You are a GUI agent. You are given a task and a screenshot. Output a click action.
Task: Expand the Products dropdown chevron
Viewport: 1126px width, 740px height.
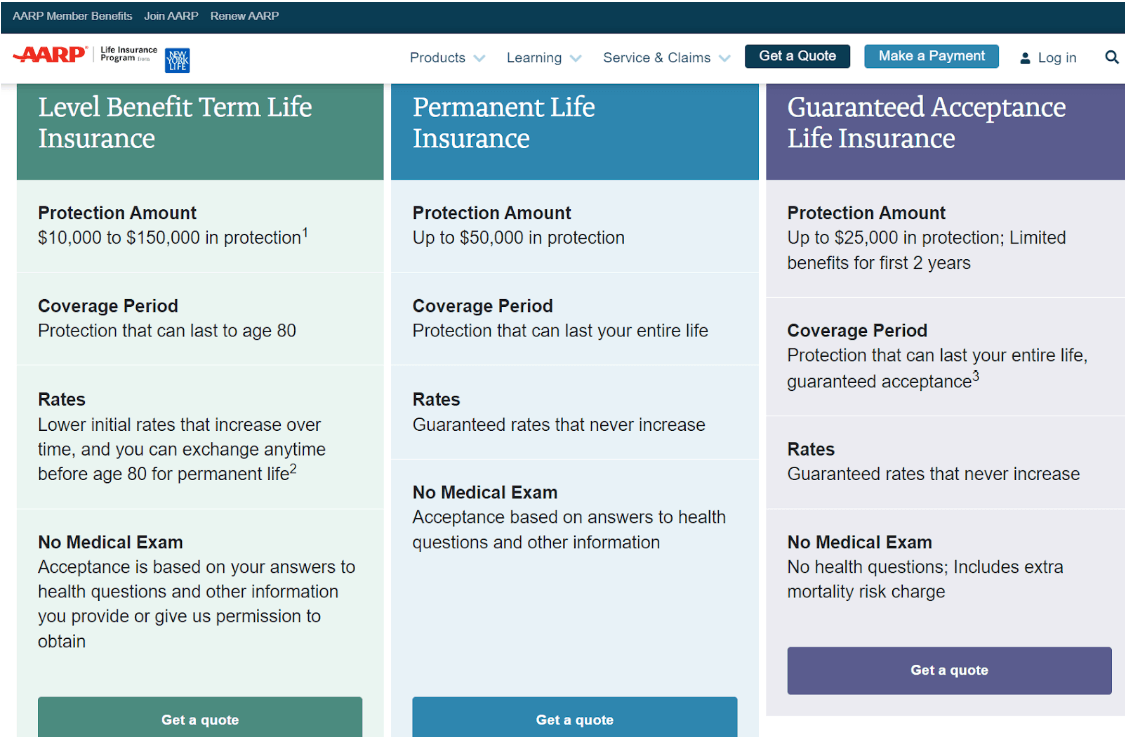479,58
